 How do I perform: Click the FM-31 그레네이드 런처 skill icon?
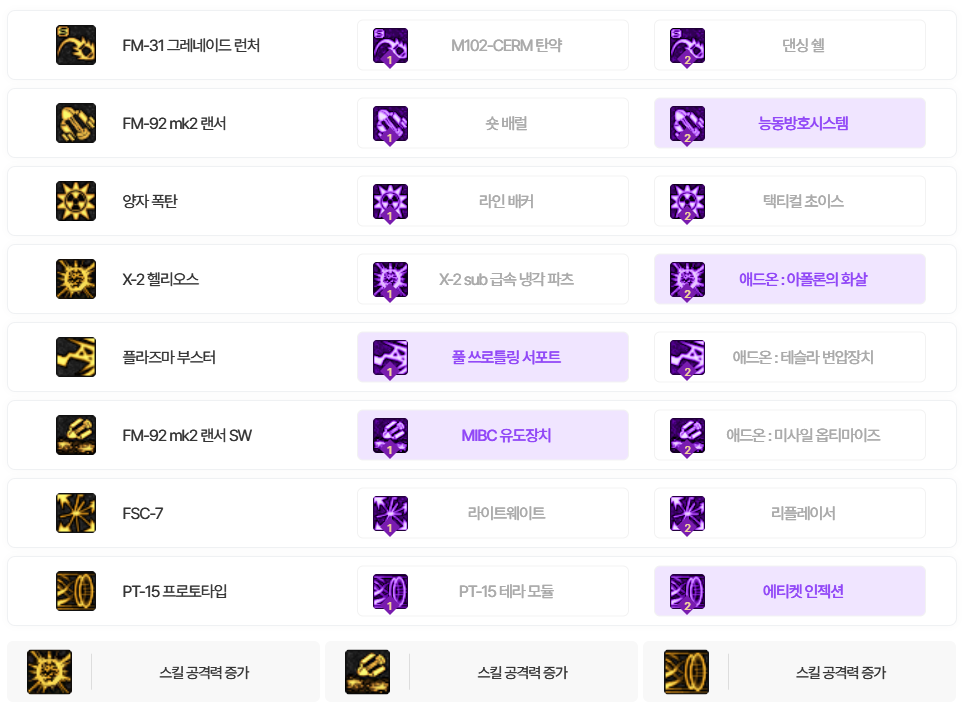pos(76,45)
